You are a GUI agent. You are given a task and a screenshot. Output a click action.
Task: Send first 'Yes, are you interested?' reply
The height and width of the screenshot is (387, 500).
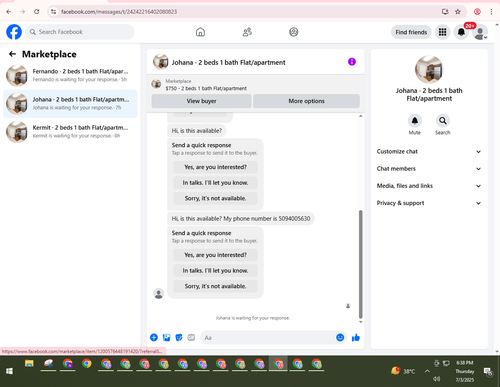(215, 167)
